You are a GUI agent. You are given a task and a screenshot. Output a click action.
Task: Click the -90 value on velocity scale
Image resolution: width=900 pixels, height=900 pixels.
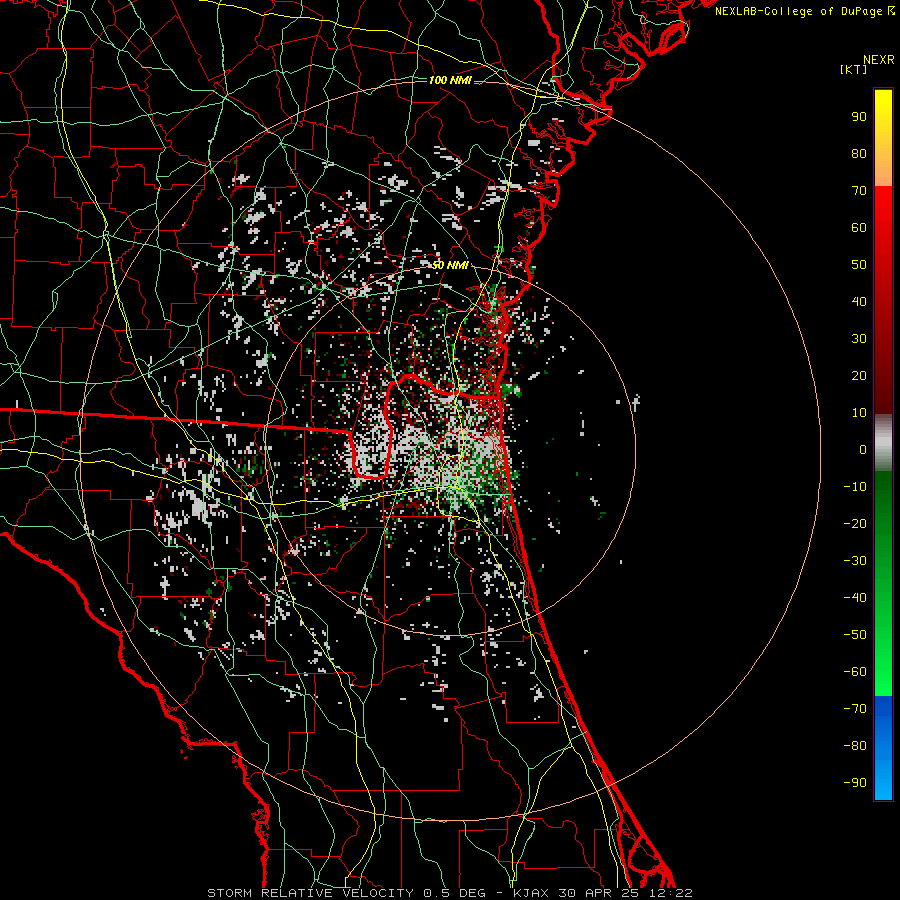point(855,783)
